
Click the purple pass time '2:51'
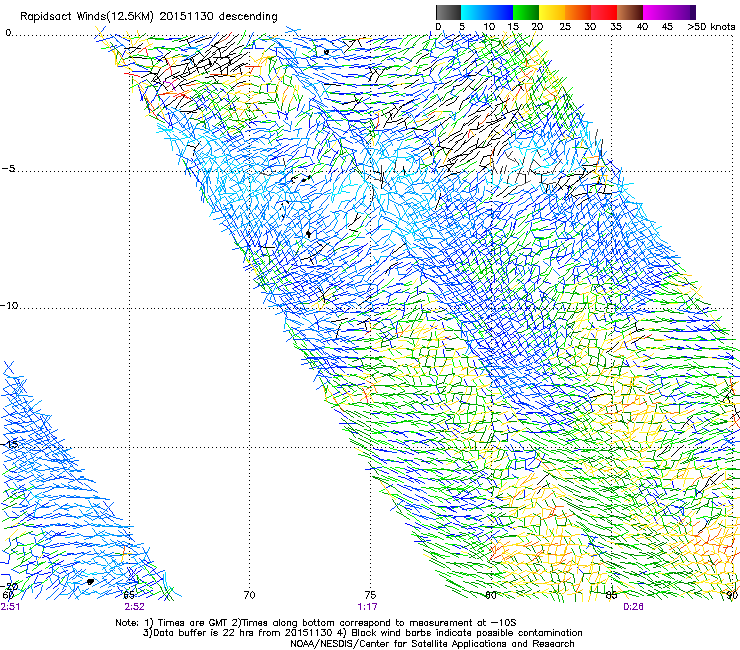[x=10, y=607]
